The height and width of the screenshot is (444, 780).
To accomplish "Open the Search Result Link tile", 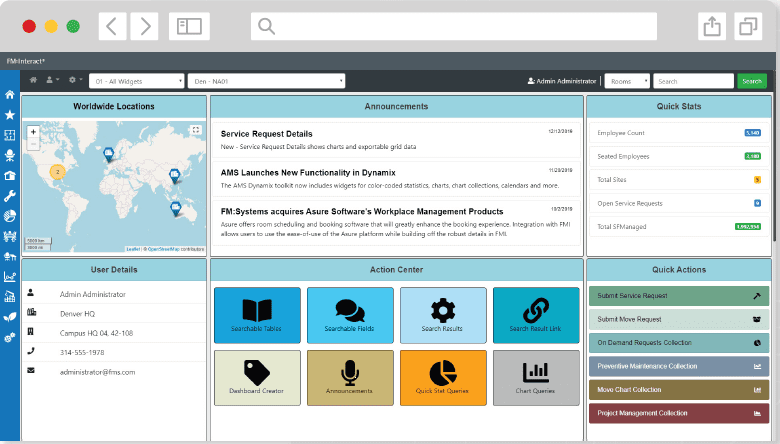I will 536,316.
